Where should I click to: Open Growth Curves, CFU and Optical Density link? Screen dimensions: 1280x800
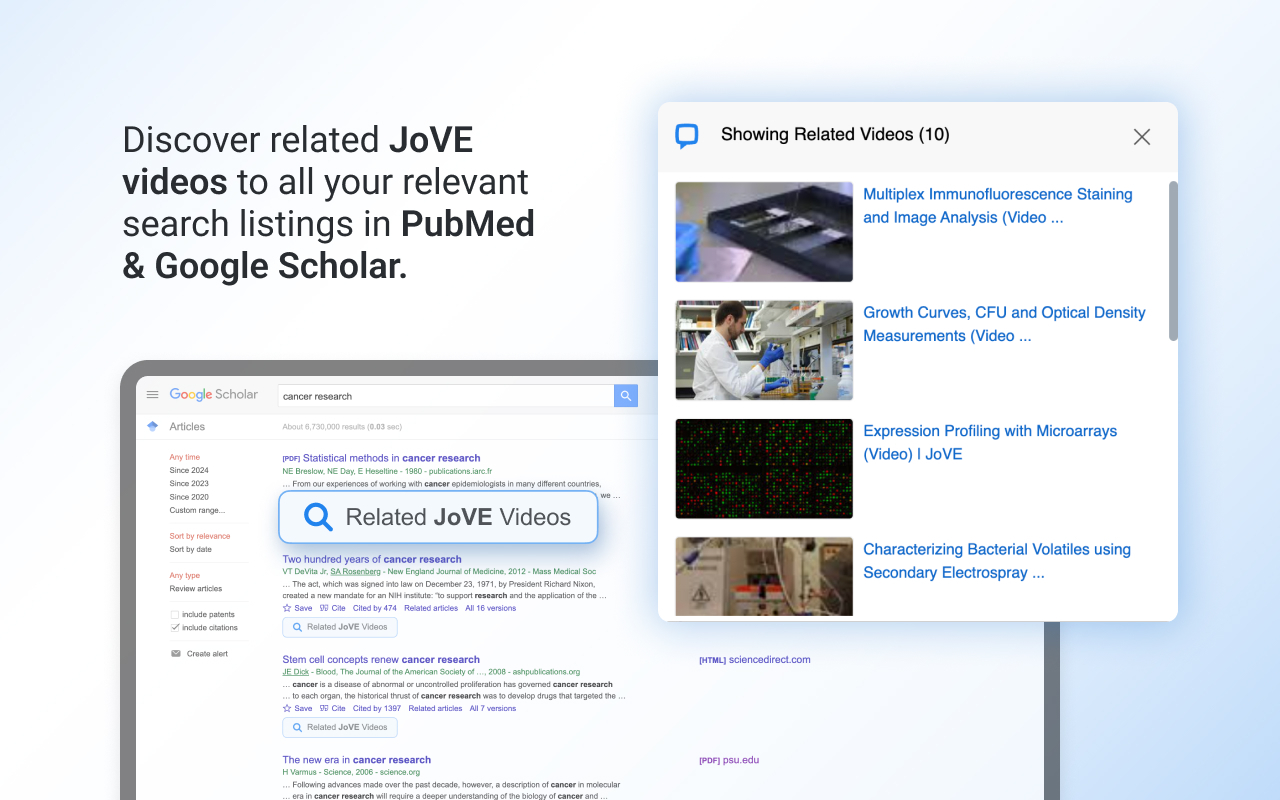(1004, 324)
